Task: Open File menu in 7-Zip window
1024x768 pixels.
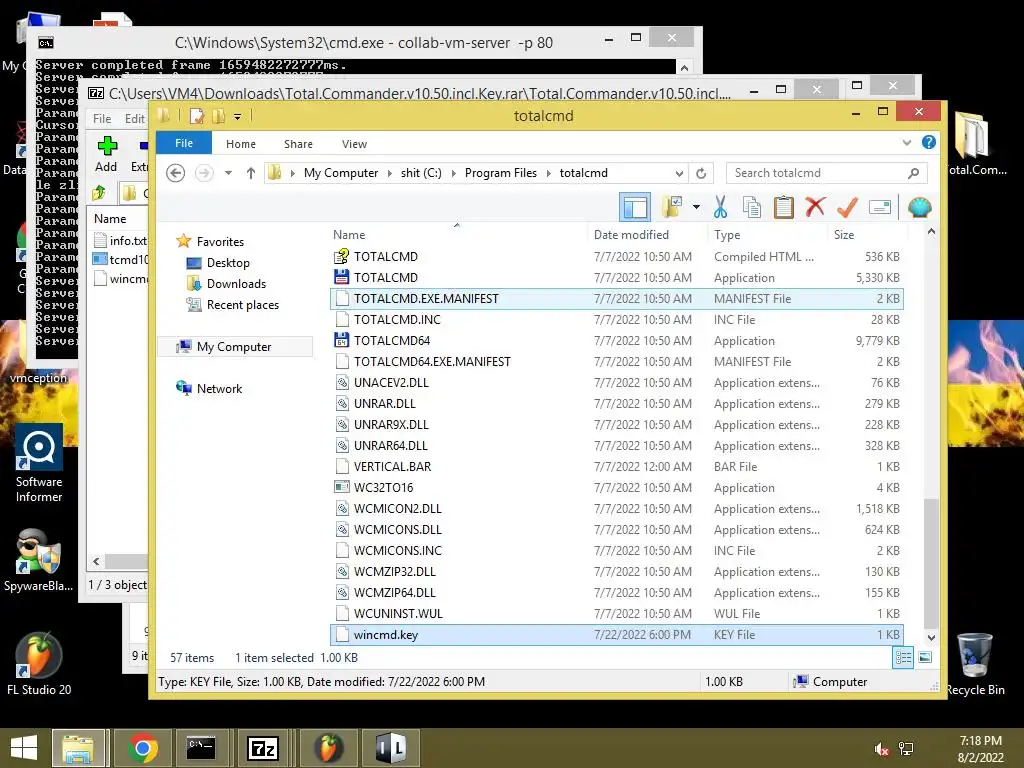Action: (x=102, y=119)
